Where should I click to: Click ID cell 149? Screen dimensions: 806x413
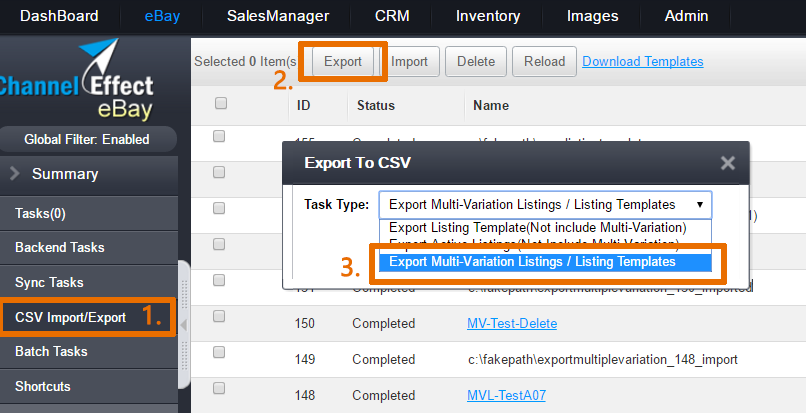point(305,360)
